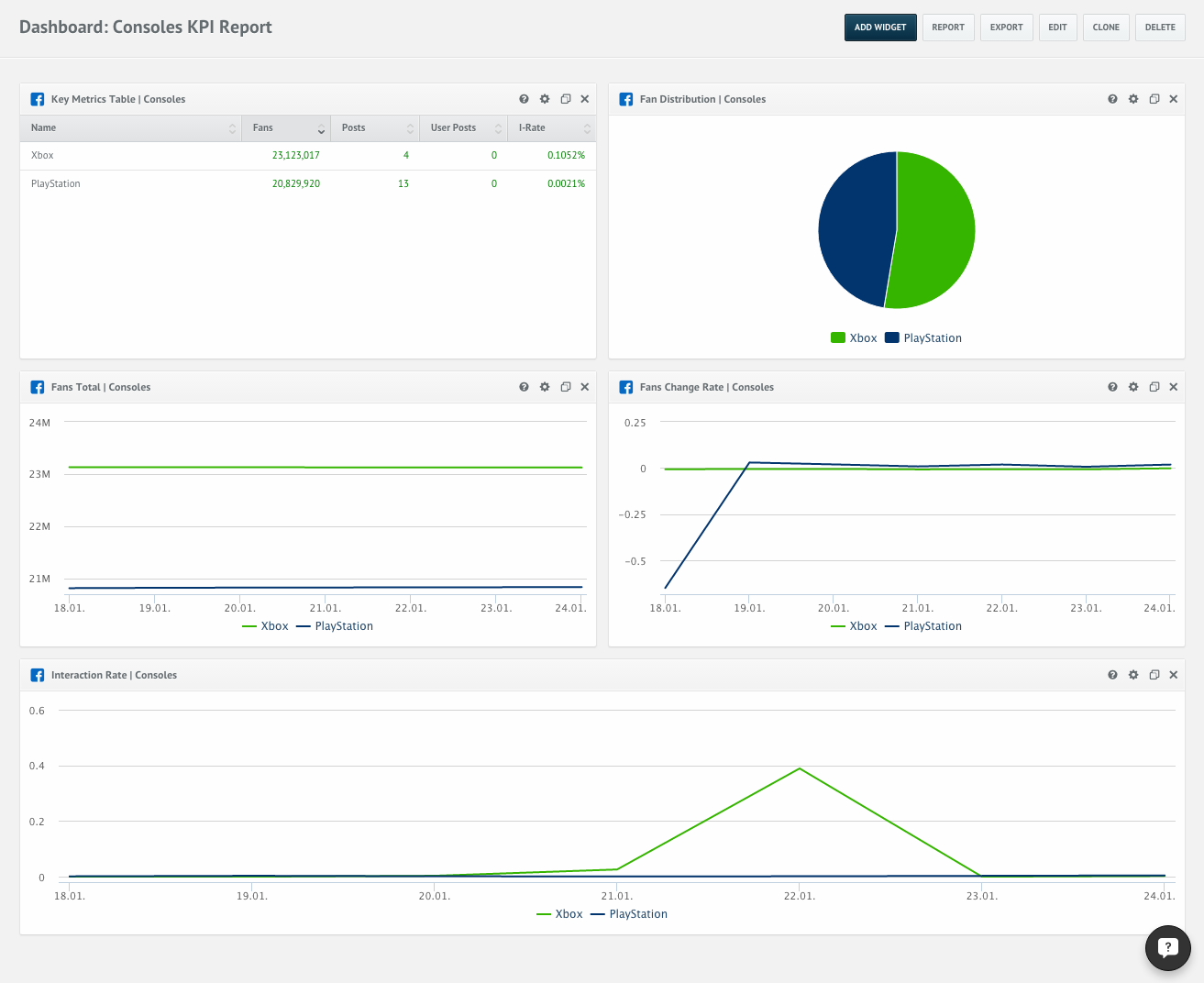Click the Xbox peak on Interaction Rate chart
Image resolution: width=1204 pixels, height=983 pixels.
(800, 768)
